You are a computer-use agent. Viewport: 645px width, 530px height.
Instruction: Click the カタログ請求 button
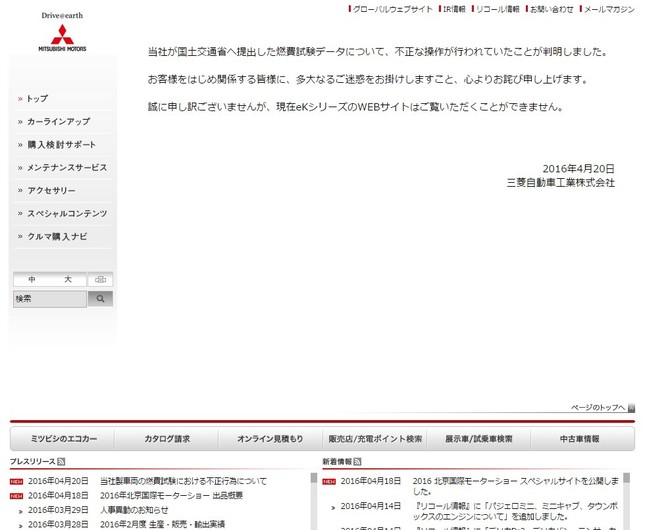tap(167, 439)
